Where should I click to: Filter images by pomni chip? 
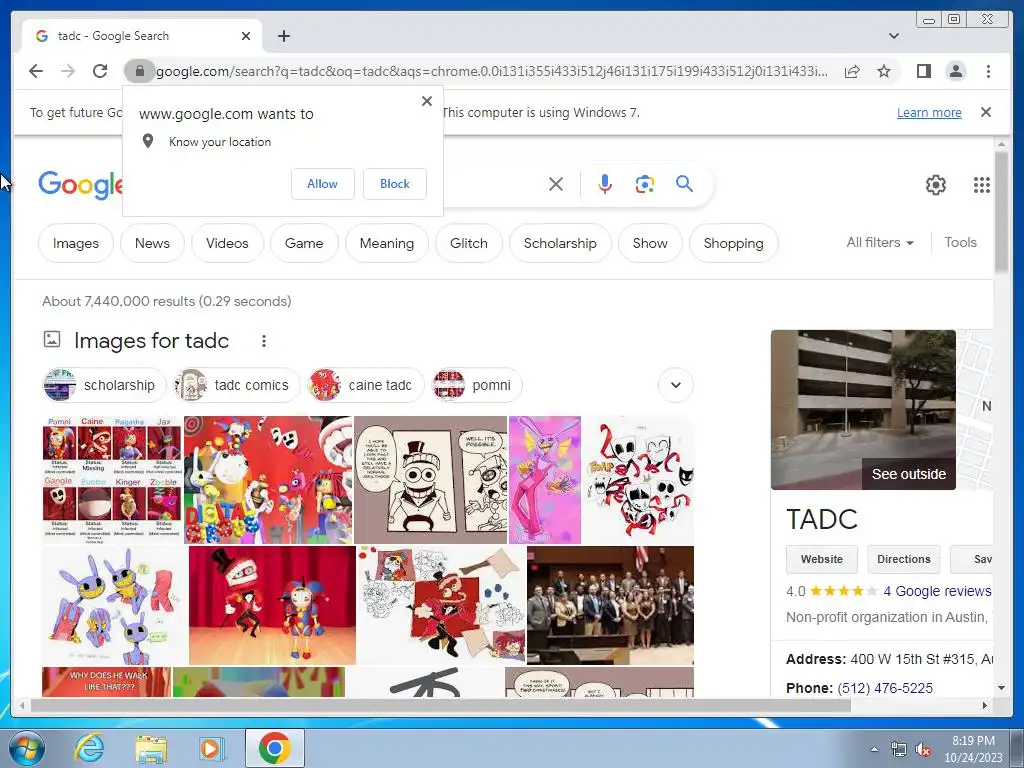pyautogui.click(x=477, y=385)
